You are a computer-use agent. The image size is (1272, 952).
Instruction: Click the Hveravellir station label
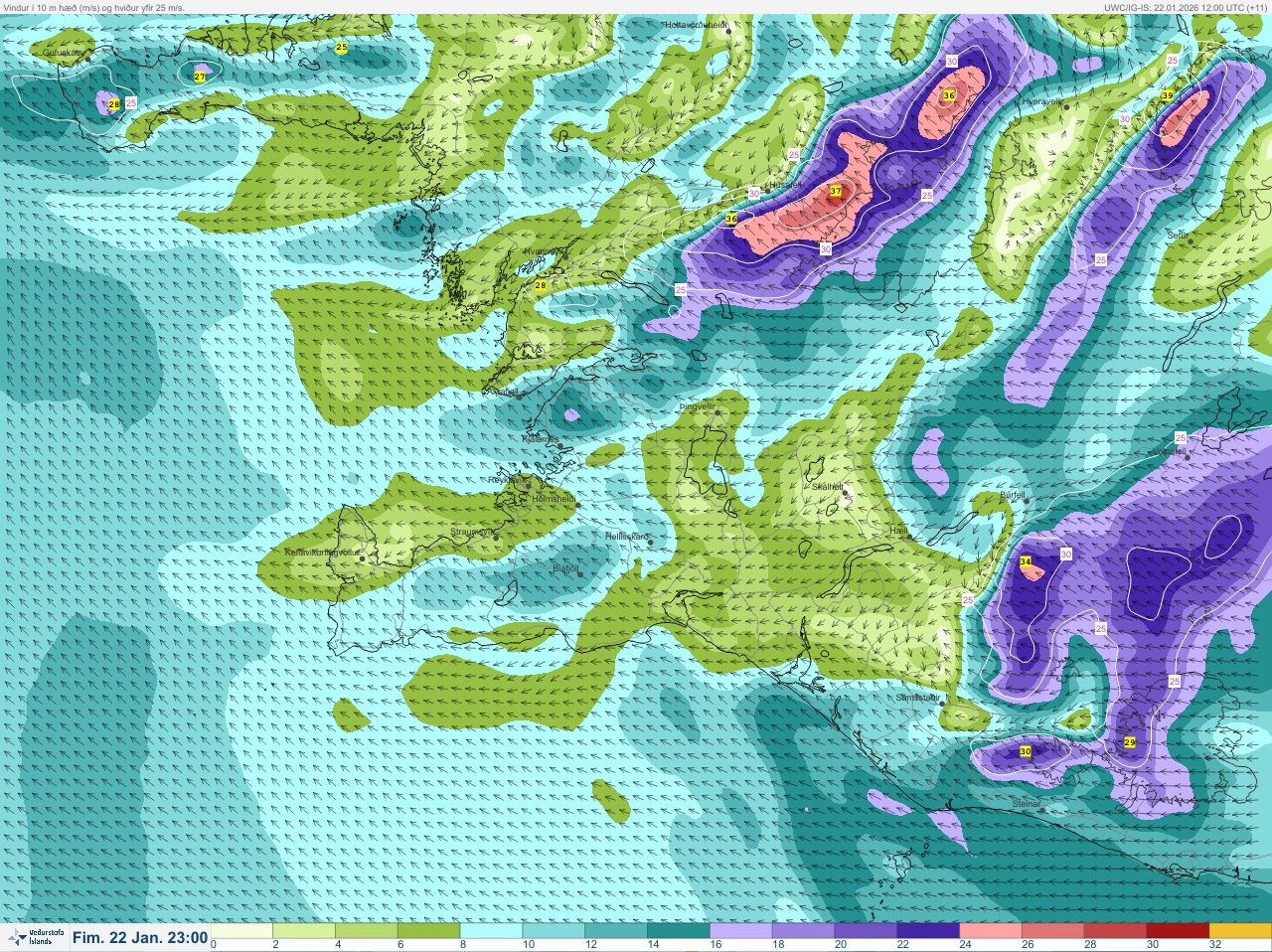[1044, 101]
